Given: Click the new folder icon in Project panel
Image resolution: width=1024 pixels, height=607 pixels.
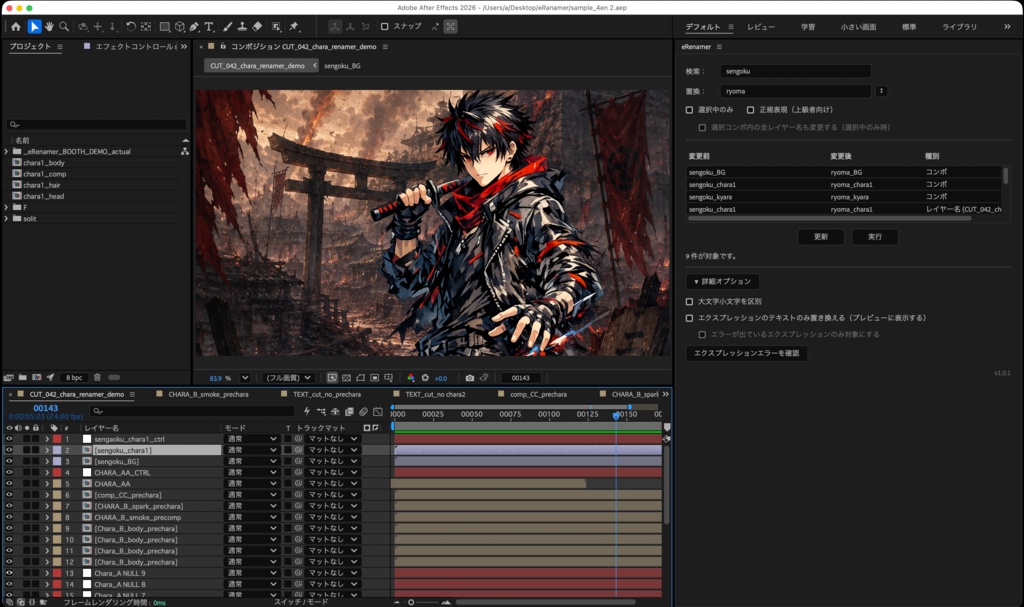Looking at the screenshot, I should point(22,378).
